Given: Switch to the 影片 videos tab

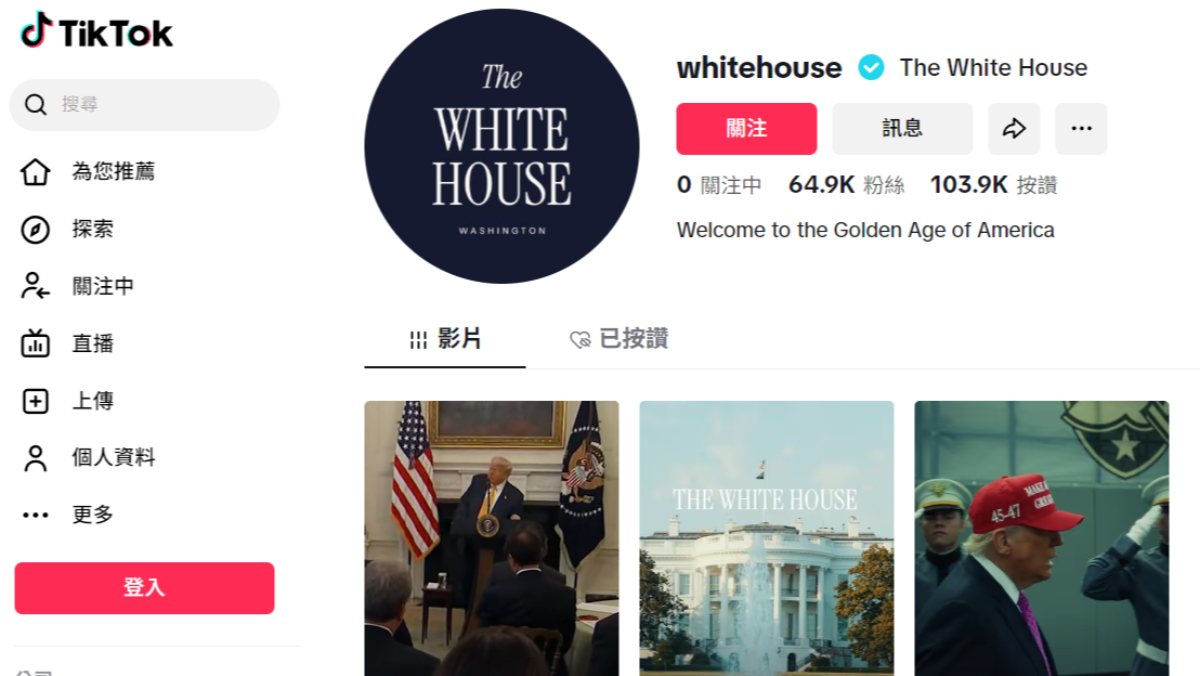Looking at the screenshot, I should pos(445,339).
